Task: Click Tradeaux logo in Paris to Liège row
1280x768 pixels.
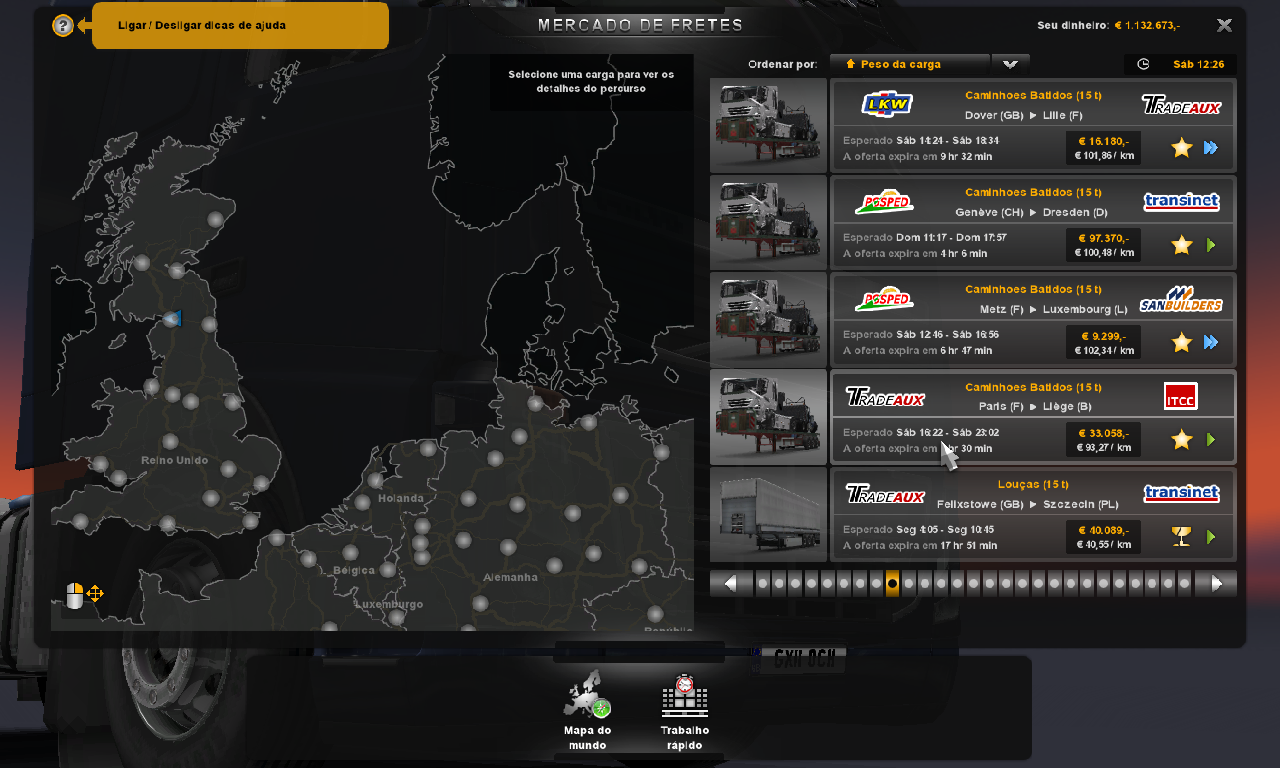Action: click(885, 397)
